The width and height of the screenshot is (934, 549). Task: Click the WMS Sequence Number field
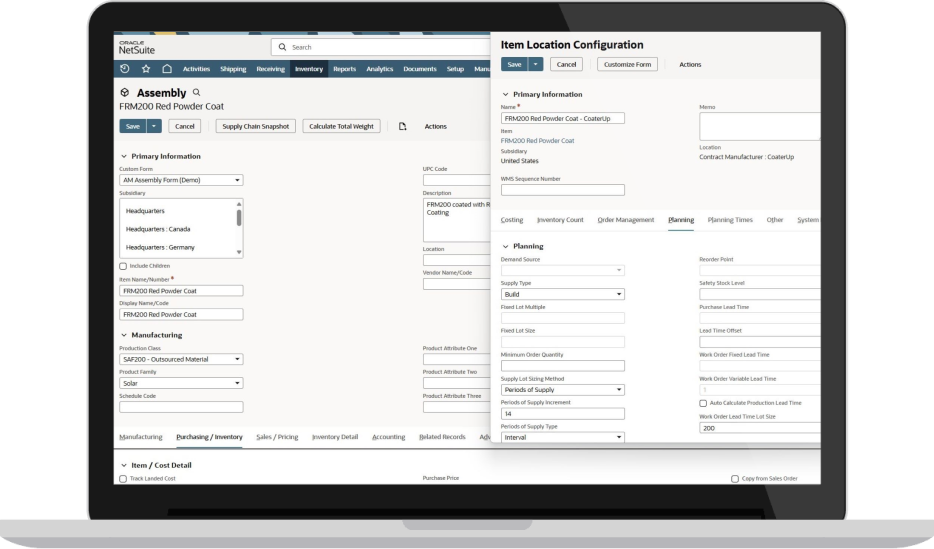(x=563, y=190)
